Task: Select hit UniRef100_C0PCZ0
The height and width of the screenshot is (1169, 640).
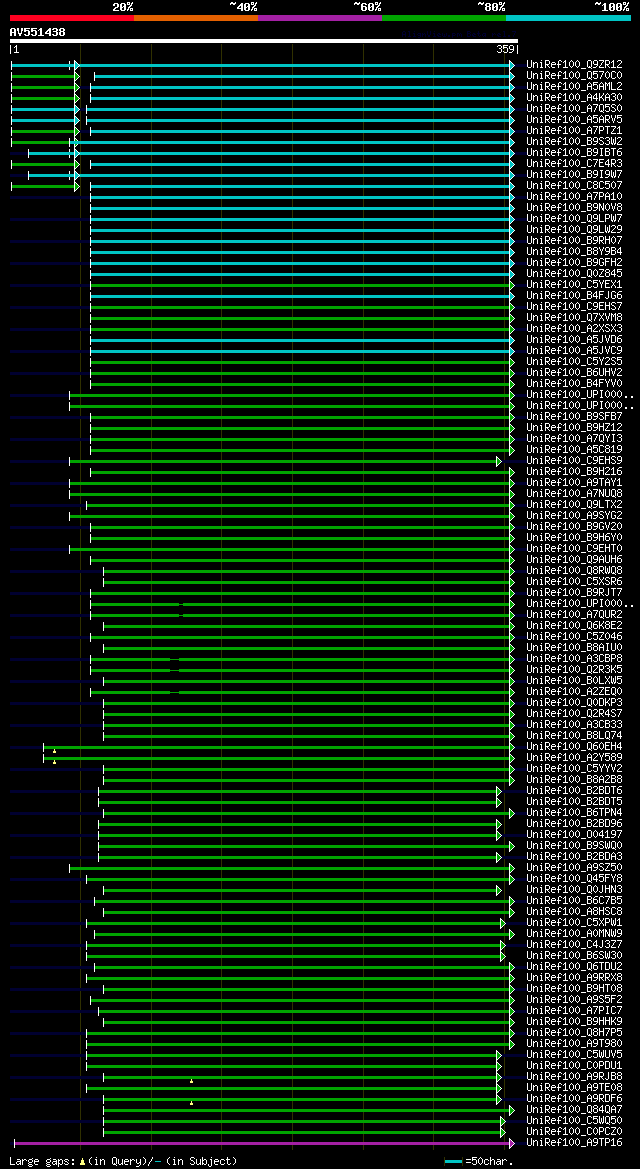Action: (574, 1131)
